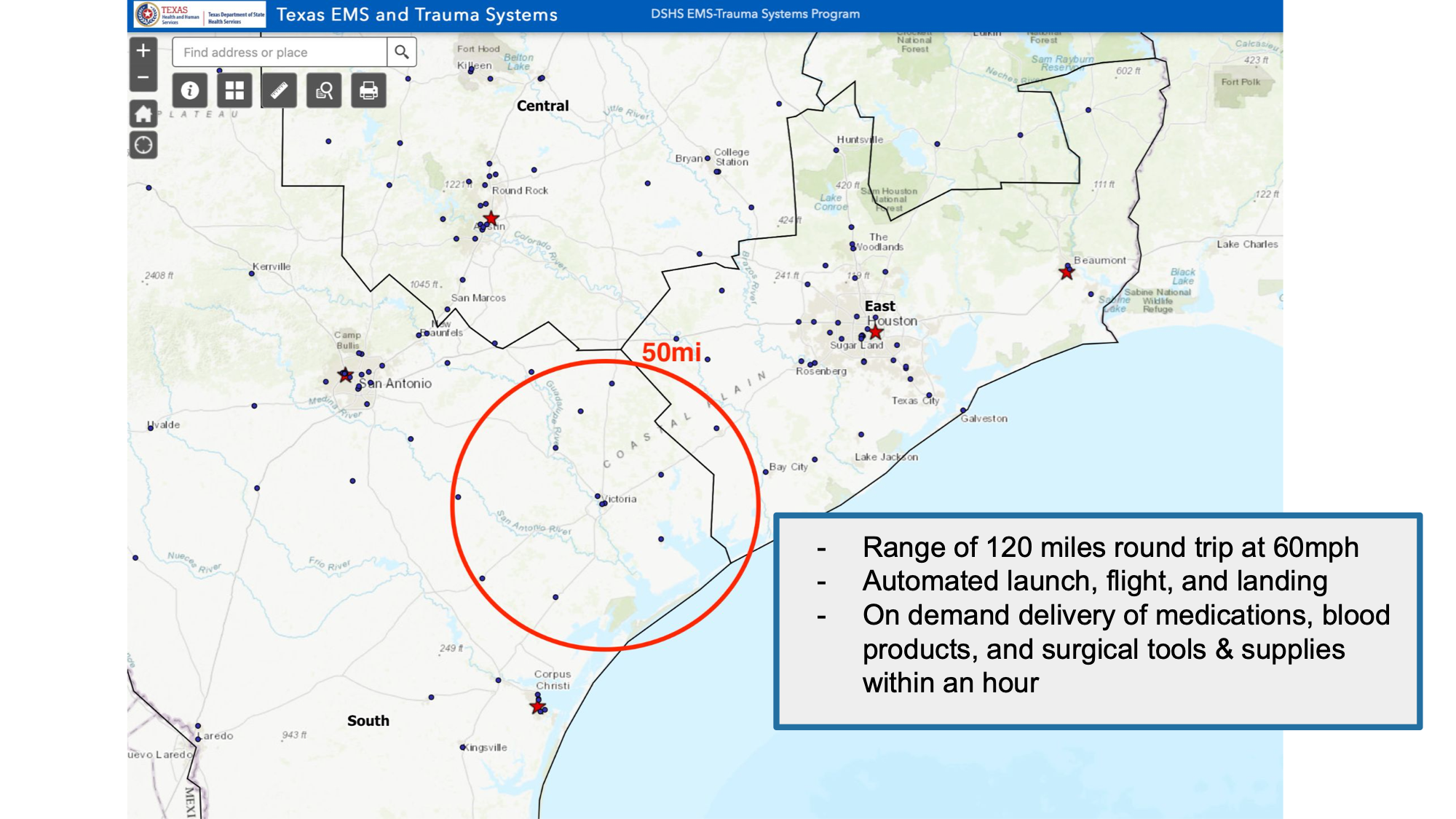Zoom out of the map with minus button

pos(143,77)
